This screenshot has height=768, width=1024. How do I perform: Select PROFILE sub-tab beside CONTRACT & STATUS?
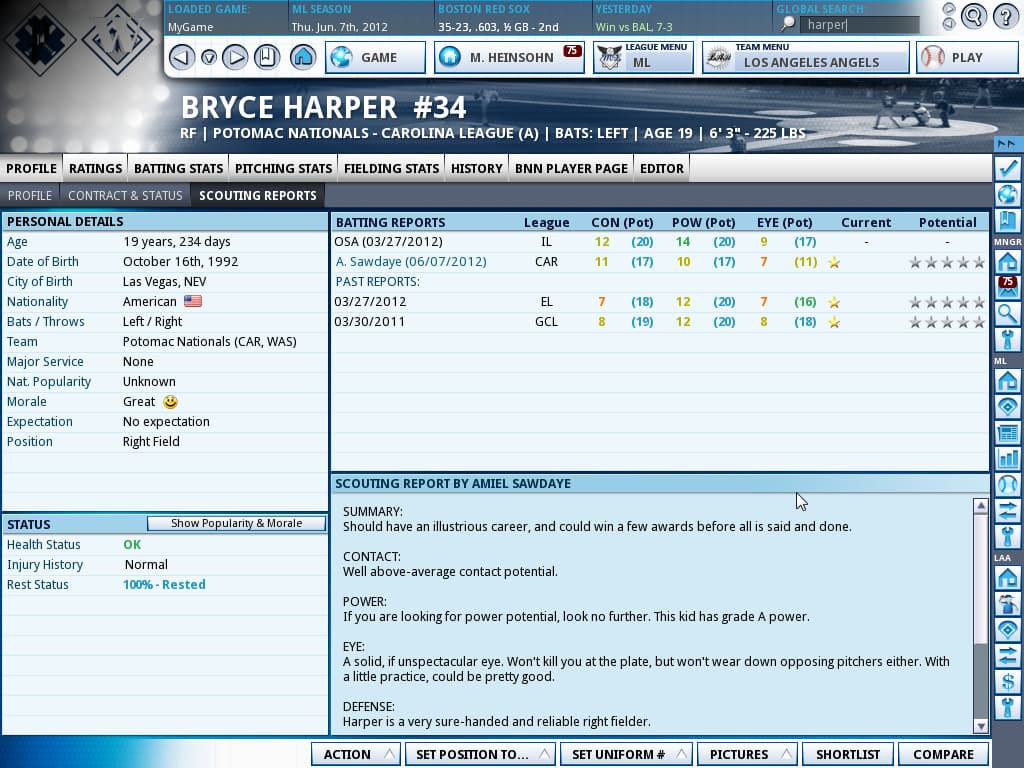[x=30, y=195]
